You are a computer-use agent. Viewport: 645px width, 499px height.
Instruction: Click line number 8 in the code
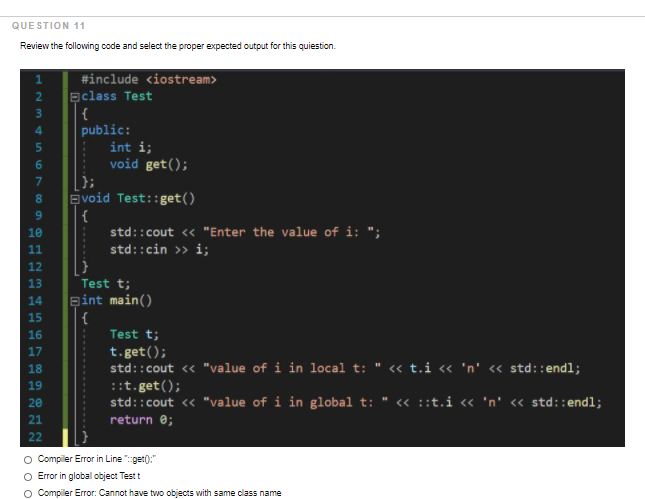tap(38, 198)
